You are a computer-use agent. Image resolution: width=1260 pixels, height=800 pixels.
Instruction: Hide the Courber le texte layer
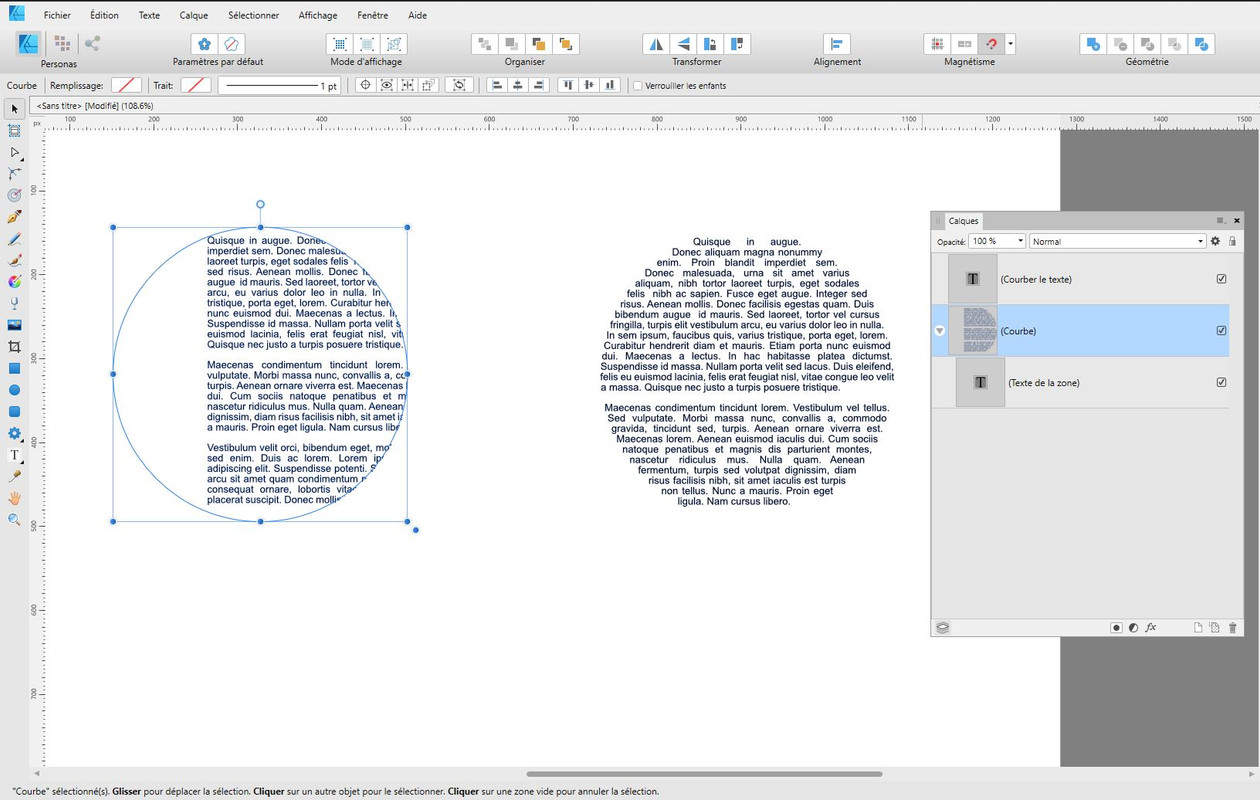1221,279
